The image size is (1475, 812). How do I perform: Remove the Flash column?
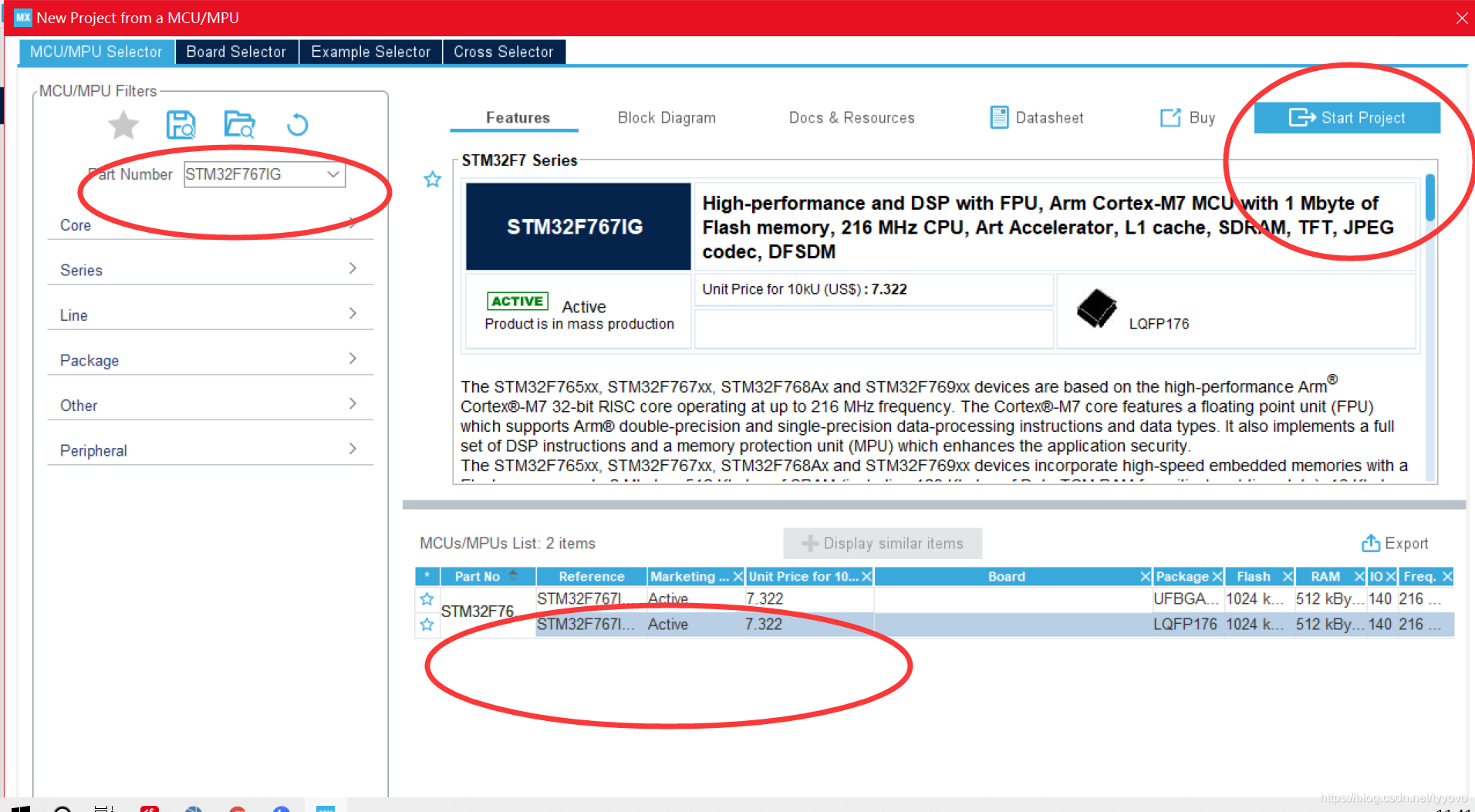pyautogui.click(x=1288, y=577)
